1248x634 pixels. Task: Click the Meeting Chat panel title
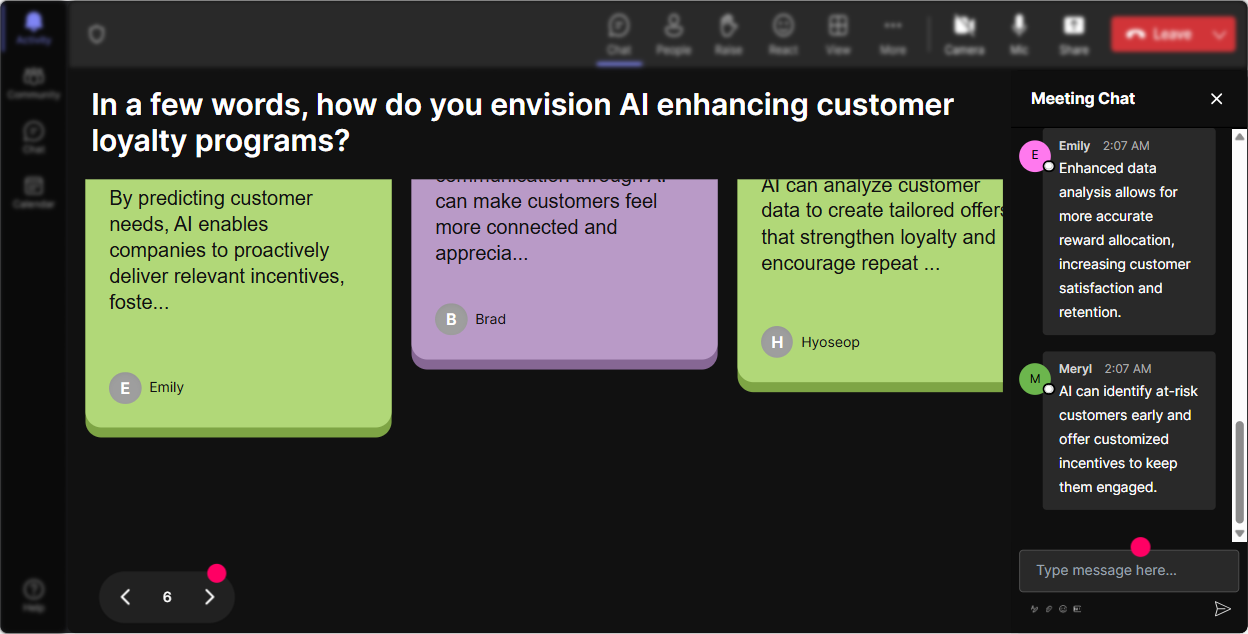[1083, 98]
